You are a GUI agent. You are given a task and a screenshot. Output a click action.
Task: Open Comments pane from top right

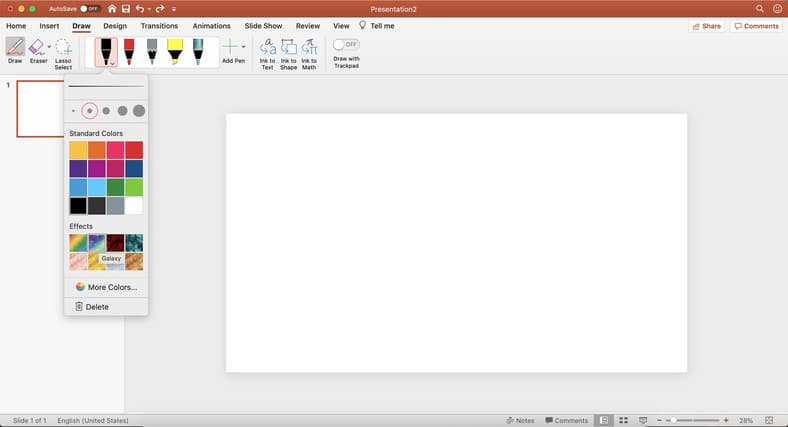(x=756, y=26)
